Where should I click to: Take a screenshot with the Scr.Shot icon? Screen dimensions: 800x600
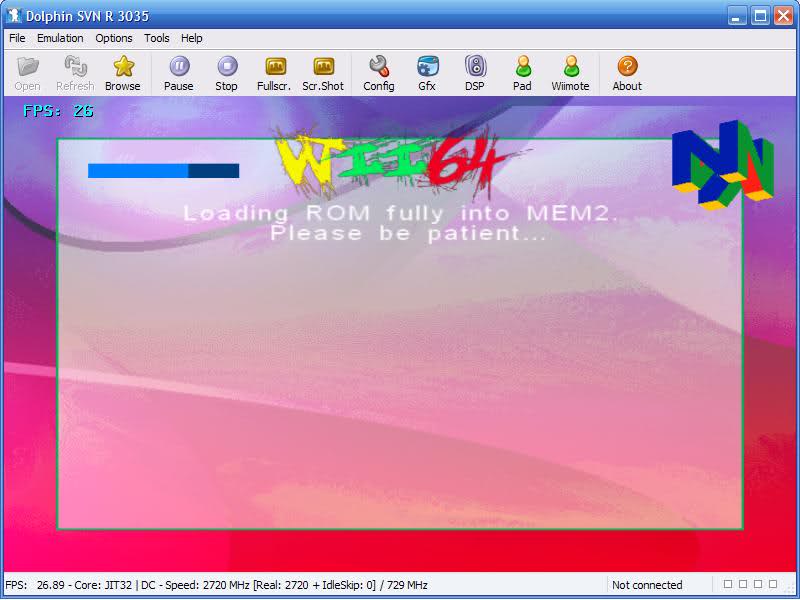click(x=323, y=66)
